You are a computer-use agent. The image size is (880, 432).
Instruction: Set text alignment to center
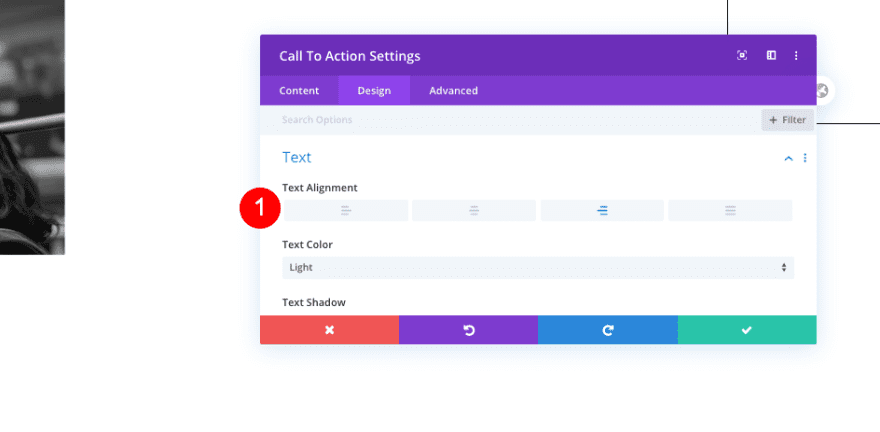pos(474,211)
